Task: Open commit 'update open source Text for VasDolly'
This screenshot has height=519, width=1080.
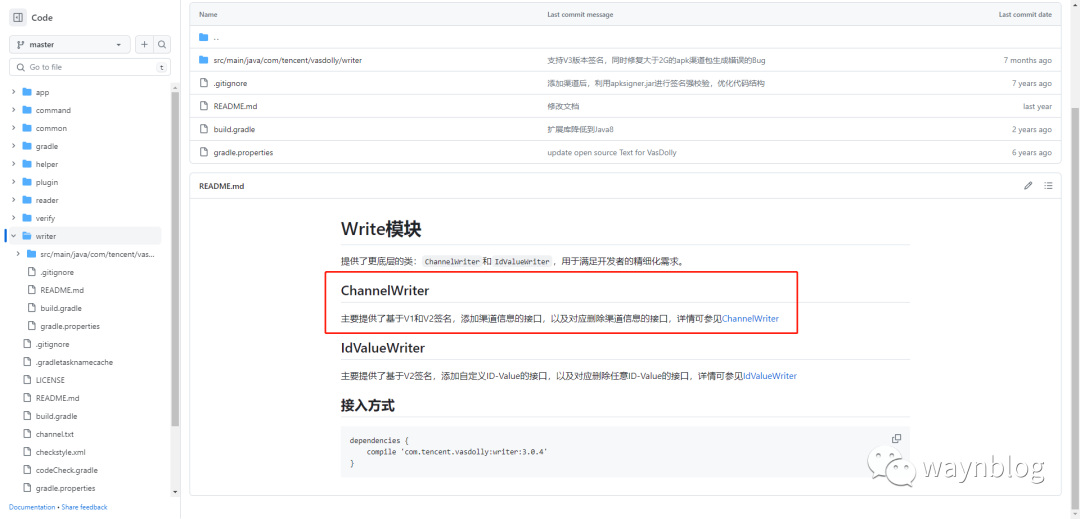Action: click(x=612, y=152)
